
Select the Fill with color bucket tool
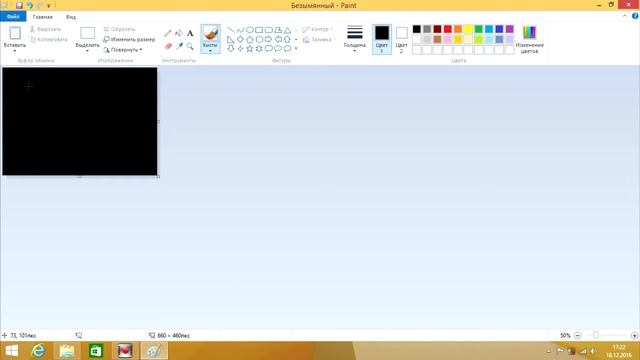pos(179,33)
